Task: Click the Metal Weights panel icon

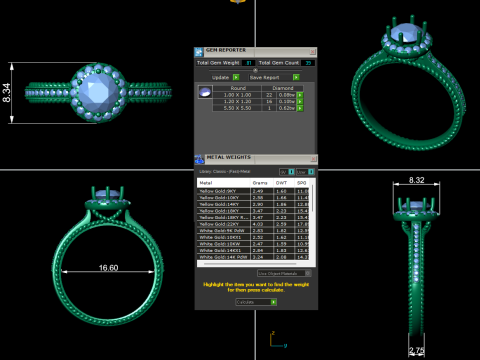Action: [199, 159]
